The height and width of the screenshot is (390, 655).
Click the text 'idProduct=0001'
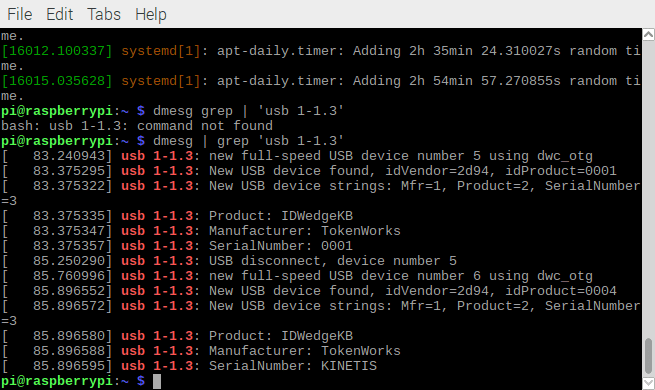pos(561,171)
